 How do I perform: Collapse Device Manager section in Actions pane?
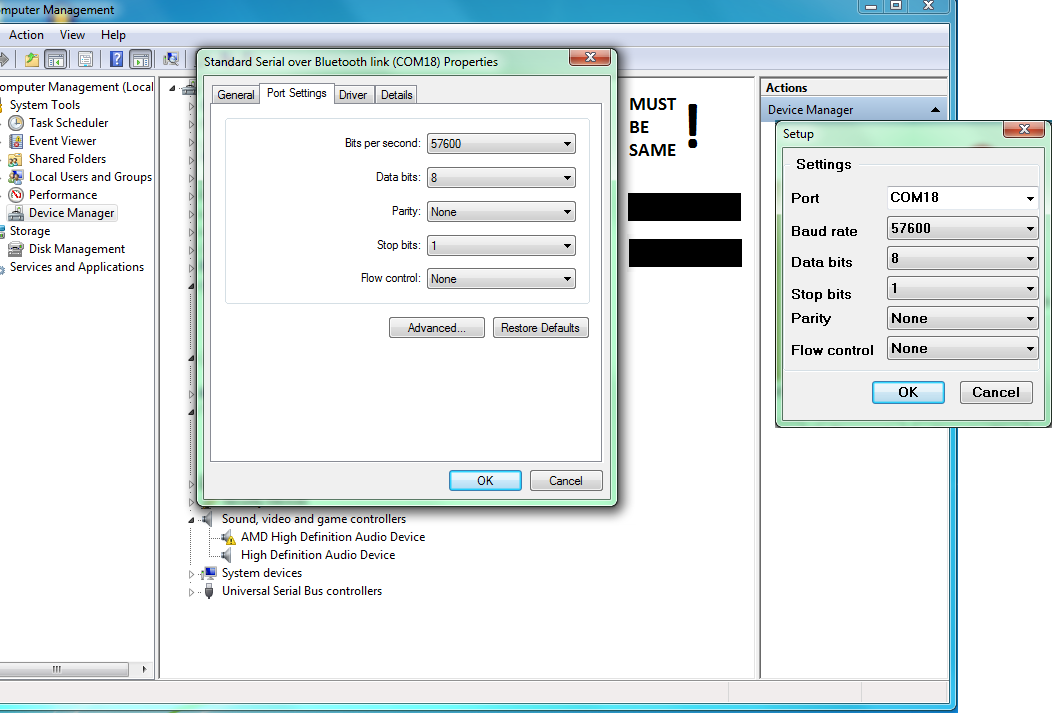[x=935, y=109]
